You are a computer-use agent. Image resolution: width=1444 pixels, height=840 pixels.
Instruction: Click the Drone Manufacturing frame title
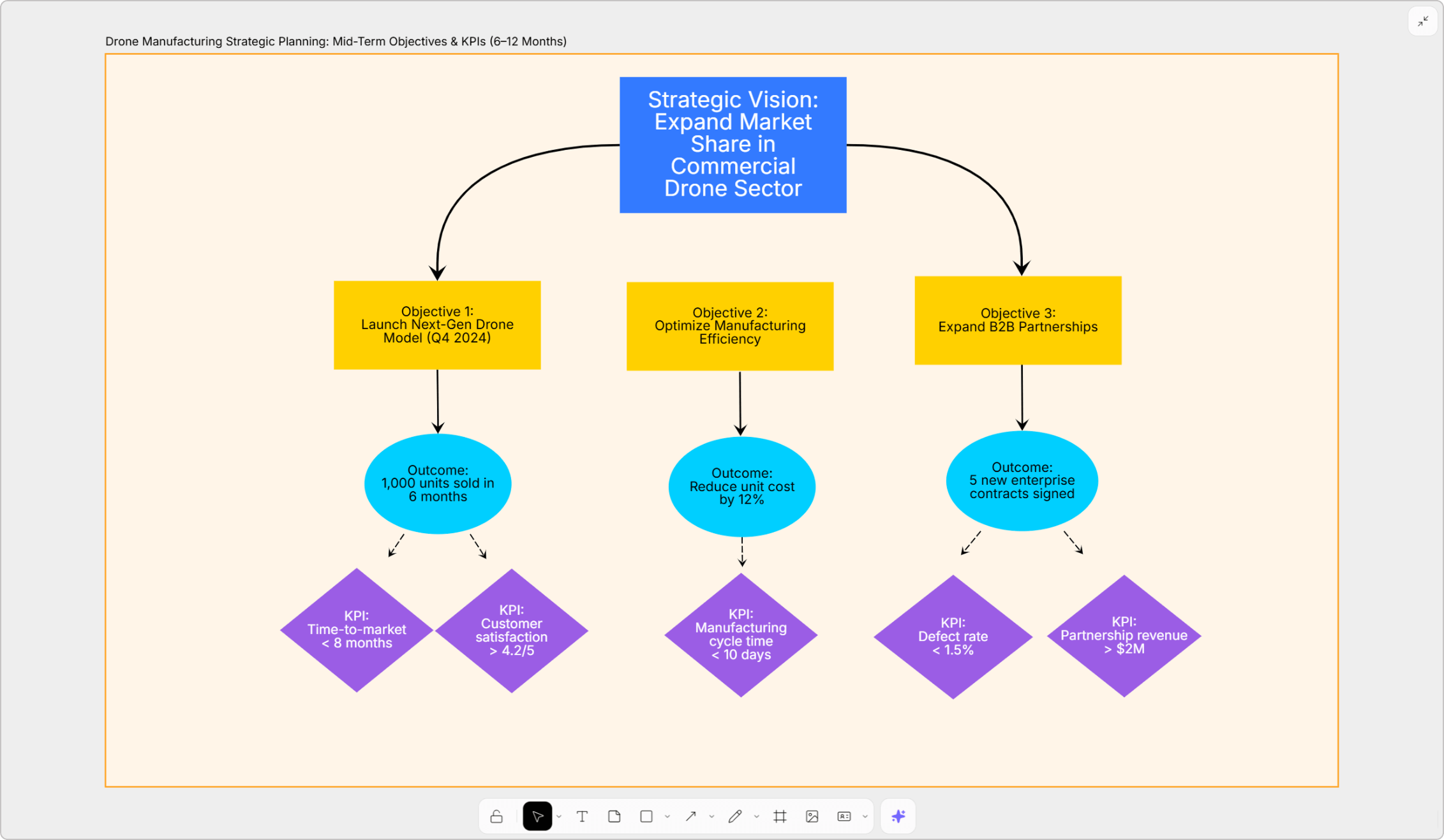pyautogui.click(x=336, y=41)
